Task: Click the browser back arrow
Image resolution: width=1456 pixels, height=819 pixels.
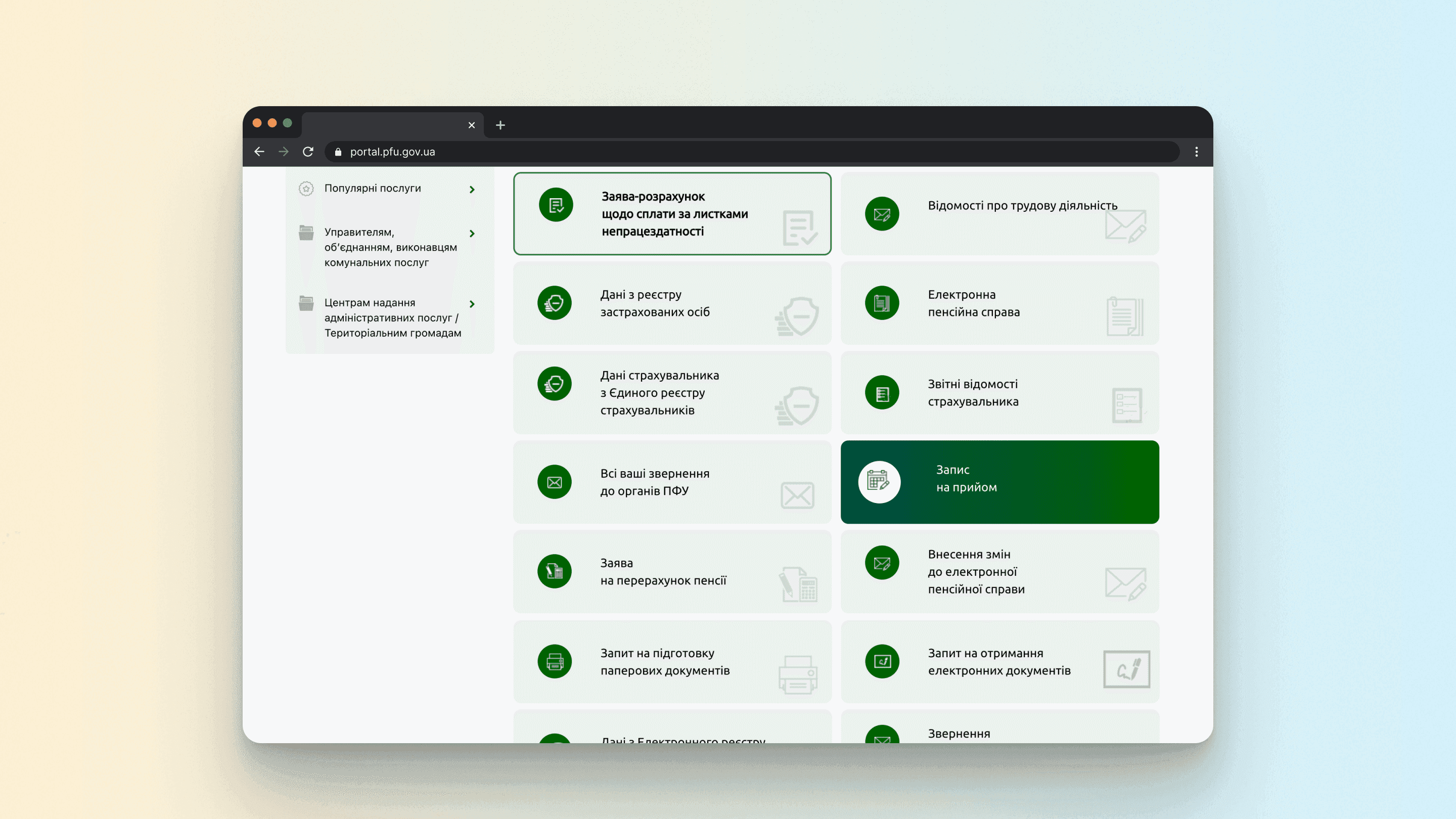Action: [x=259, y=152]
